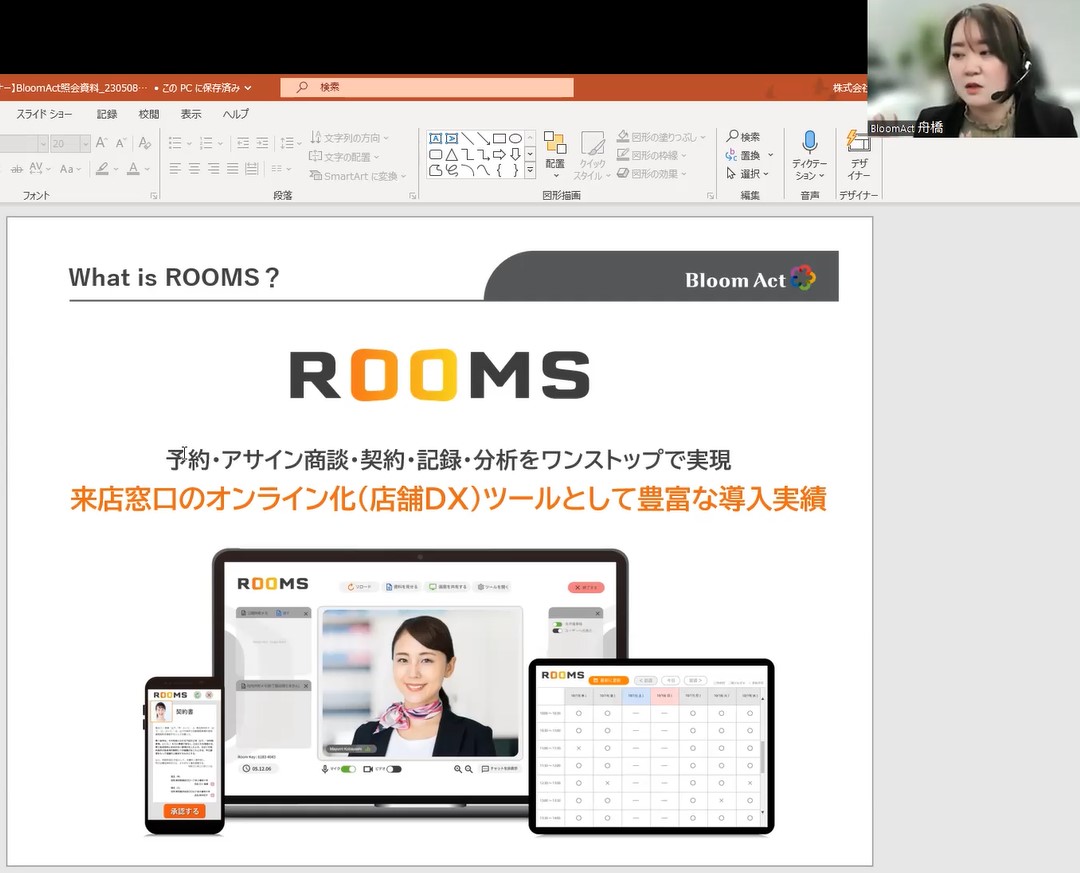The width and height of the screenshot is (1080, 873).
Task: Switch to the 校閲 tab
Action: [x=149, y=114]
